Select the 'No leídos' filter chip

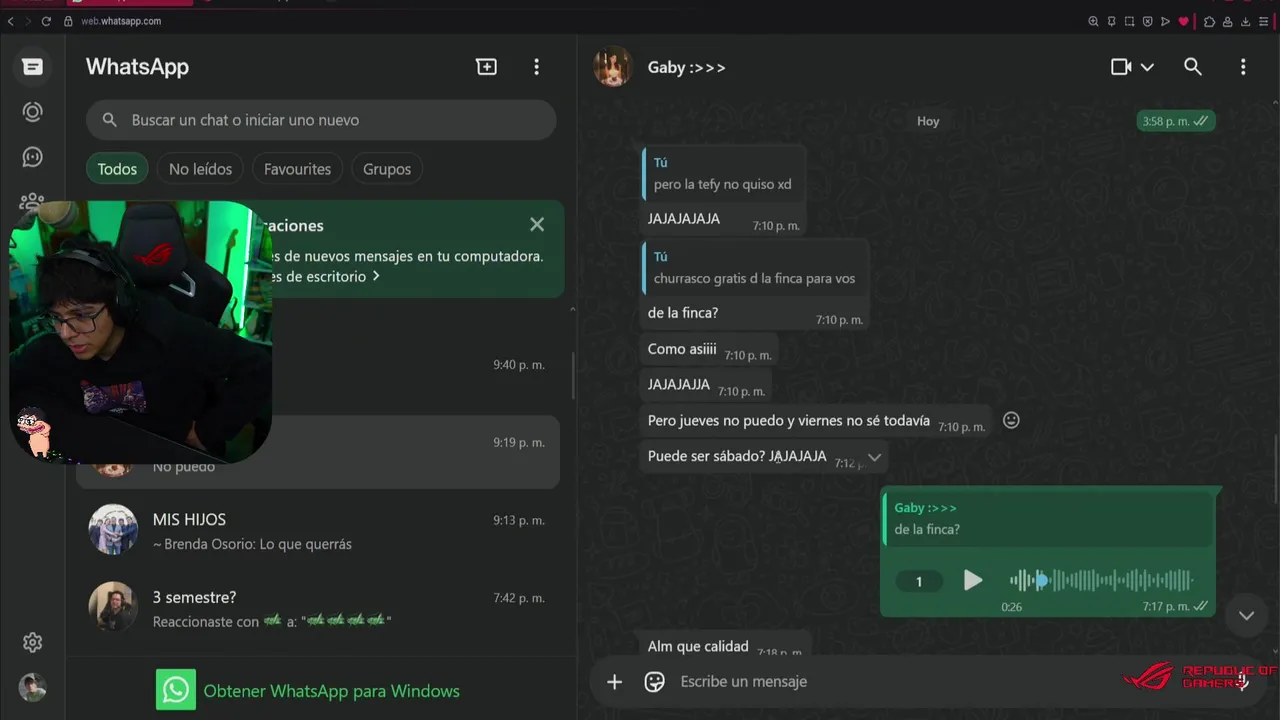pos(200,169)
